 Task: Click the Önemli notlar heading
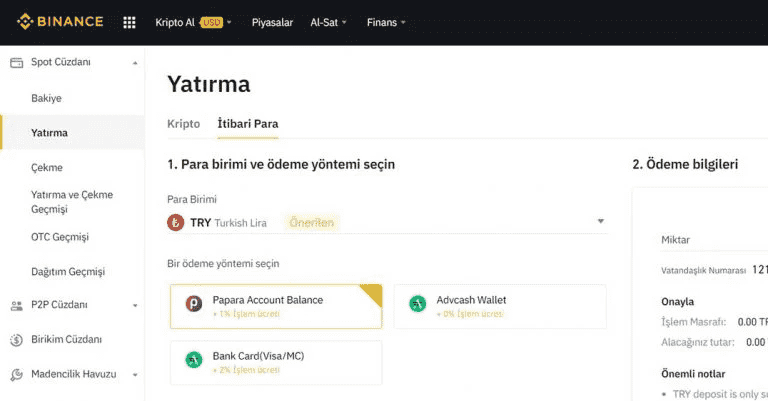693,374
